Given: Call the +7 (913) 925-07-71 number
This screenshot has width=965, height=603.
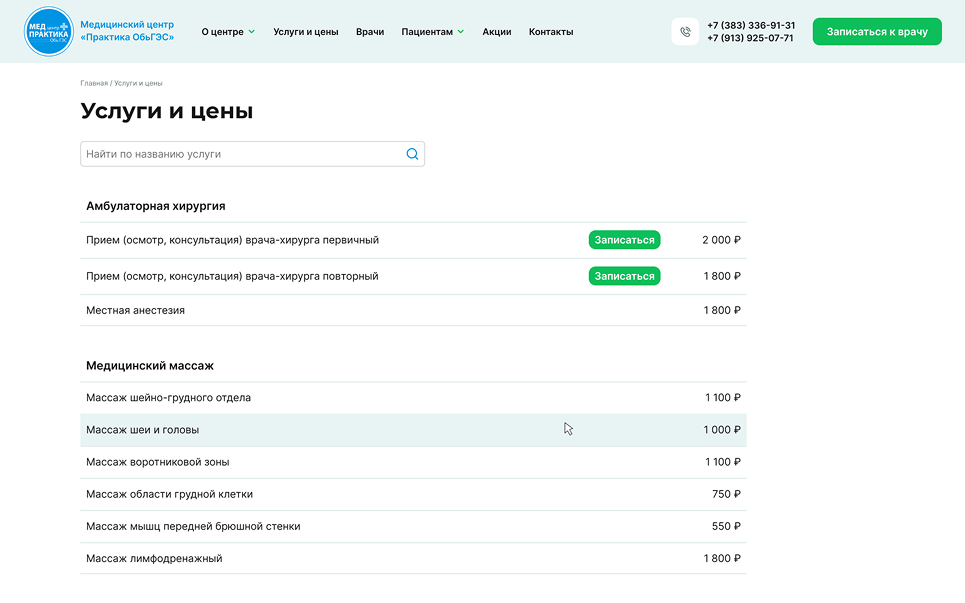Looking at the screenshot, I should pyautogui.click(x=750, y=38).
